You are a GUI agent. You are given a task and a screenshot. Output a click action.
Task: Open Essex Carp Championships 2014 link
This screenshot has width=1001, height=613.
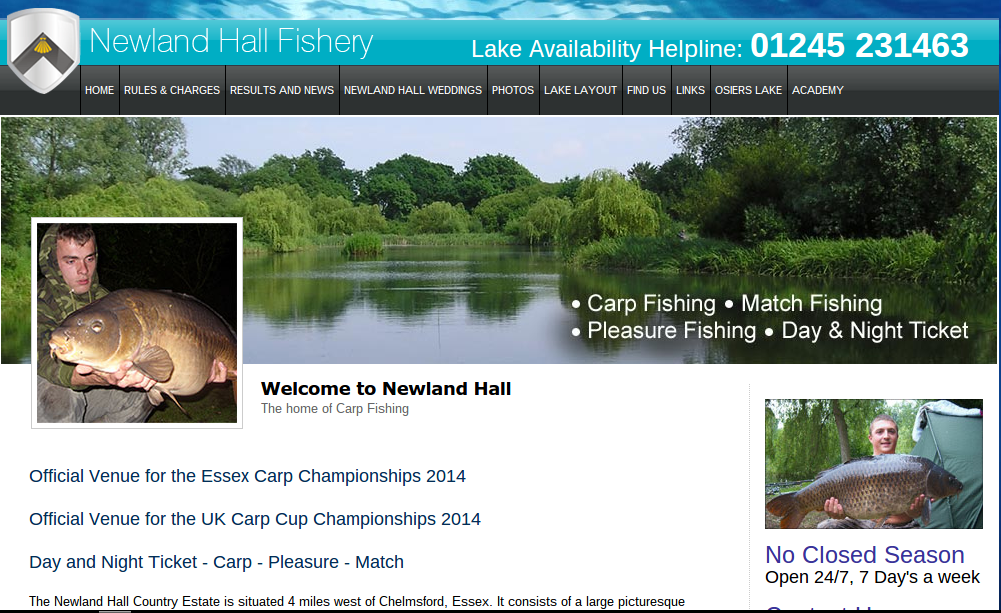pyautogui.click(x=248, y=476)
